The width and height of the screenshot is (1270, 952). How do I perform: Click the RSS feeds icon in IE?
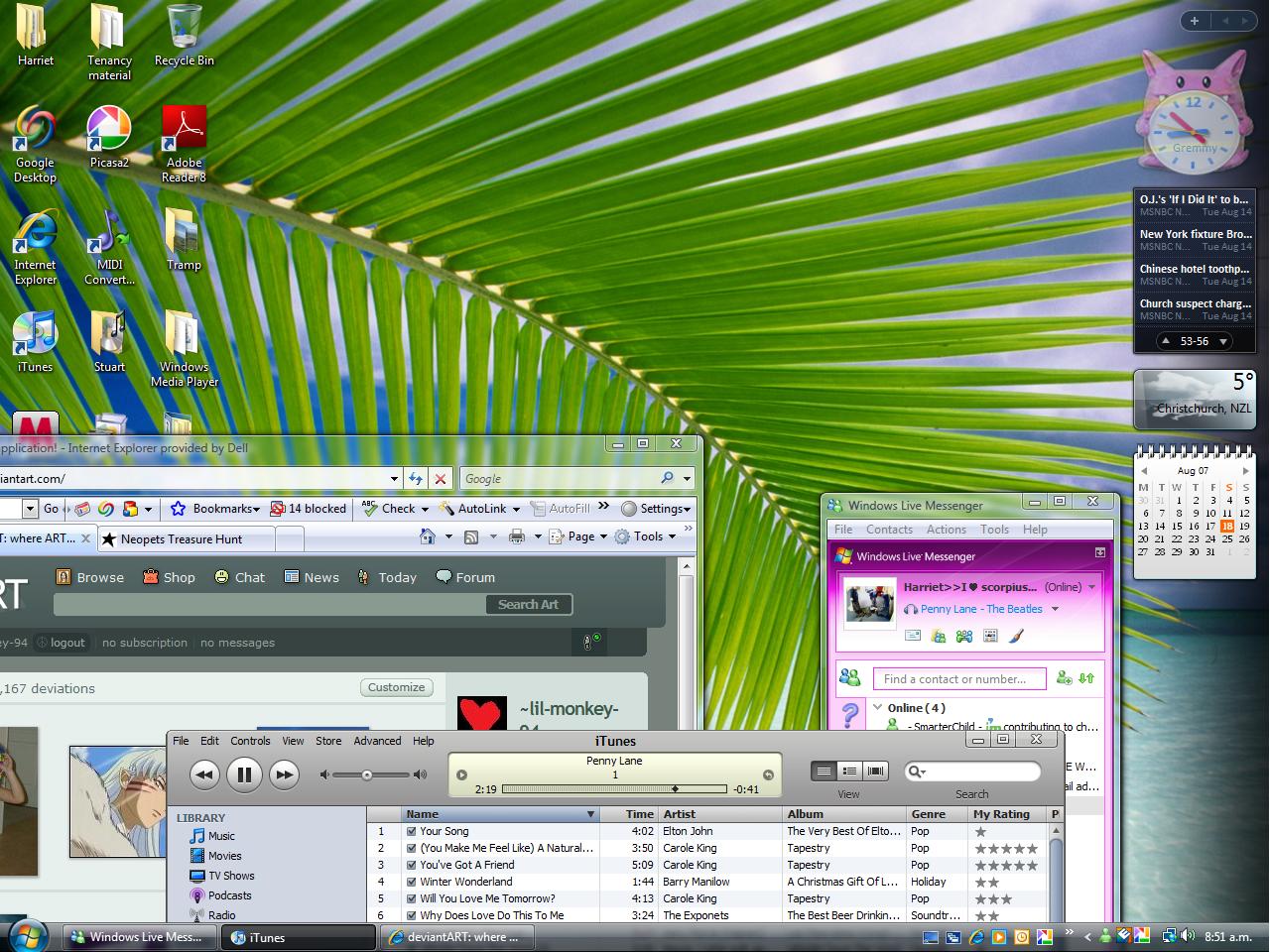pos(471,536)
